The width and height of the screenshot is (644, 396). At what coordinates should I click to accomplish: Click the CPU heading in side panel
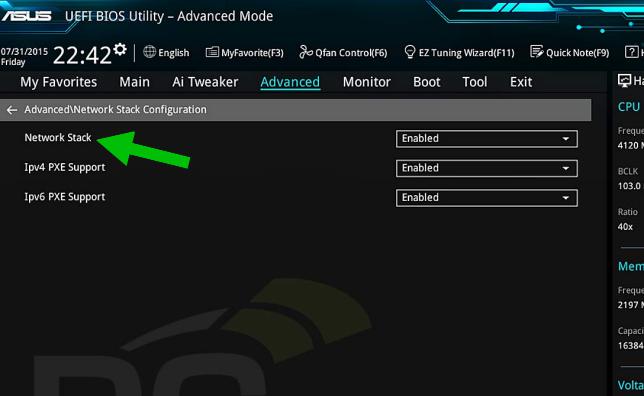(629, 106)
